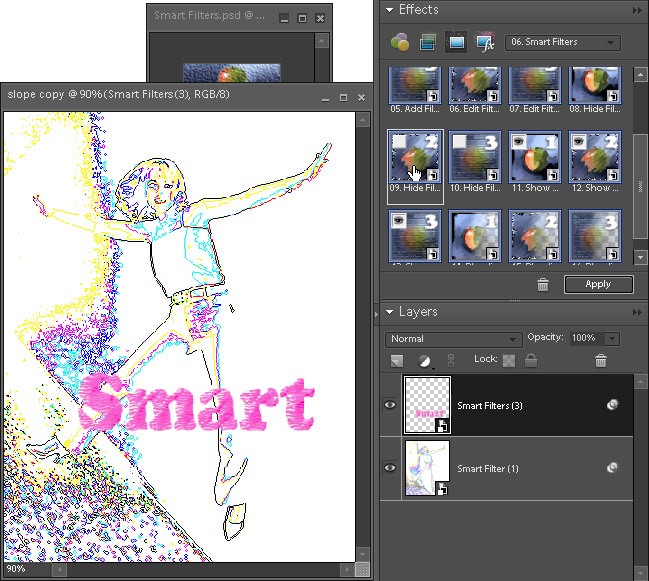Select the Smart Filter (1) layer thumbnail

point(427,468)
